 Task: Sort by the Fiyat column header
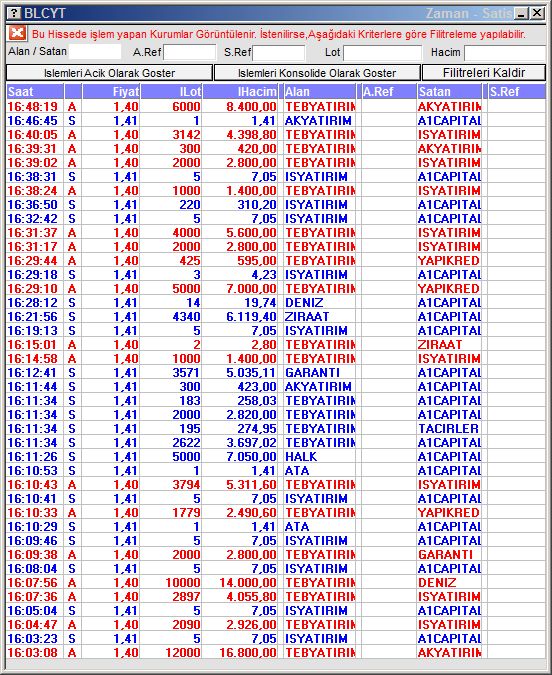pyautogui.click(x=111, y=92)
